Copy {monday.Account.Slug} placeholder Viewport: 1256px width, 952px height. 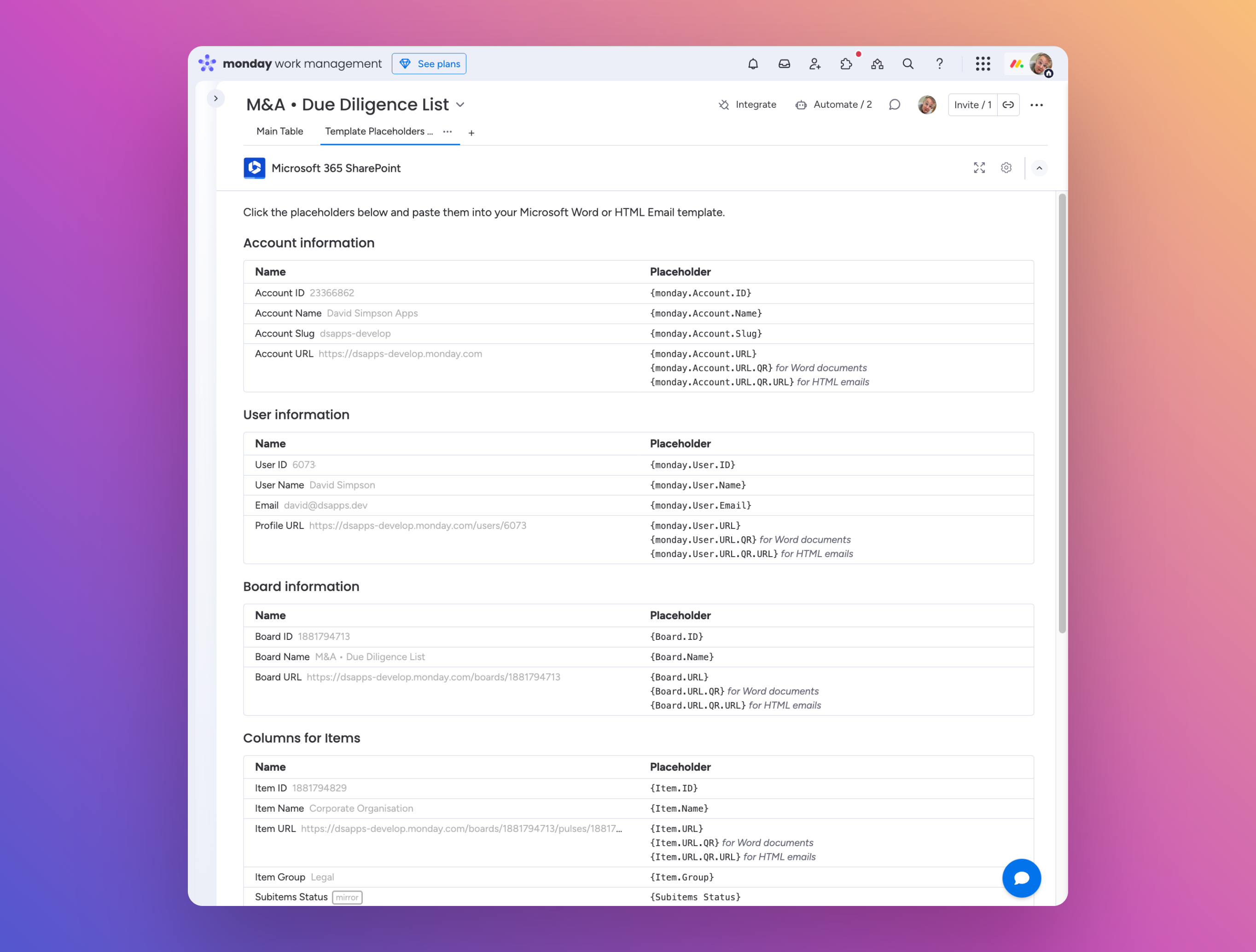coord(706,334)
